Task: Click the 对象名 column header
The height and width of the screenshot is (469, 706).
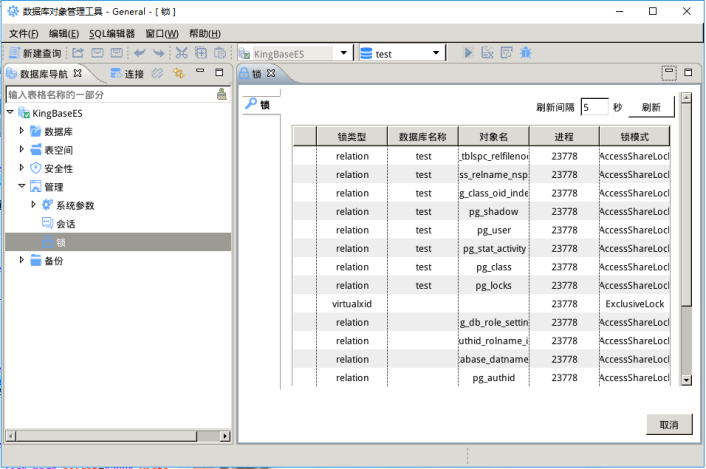Action: [x=494, y=136]
